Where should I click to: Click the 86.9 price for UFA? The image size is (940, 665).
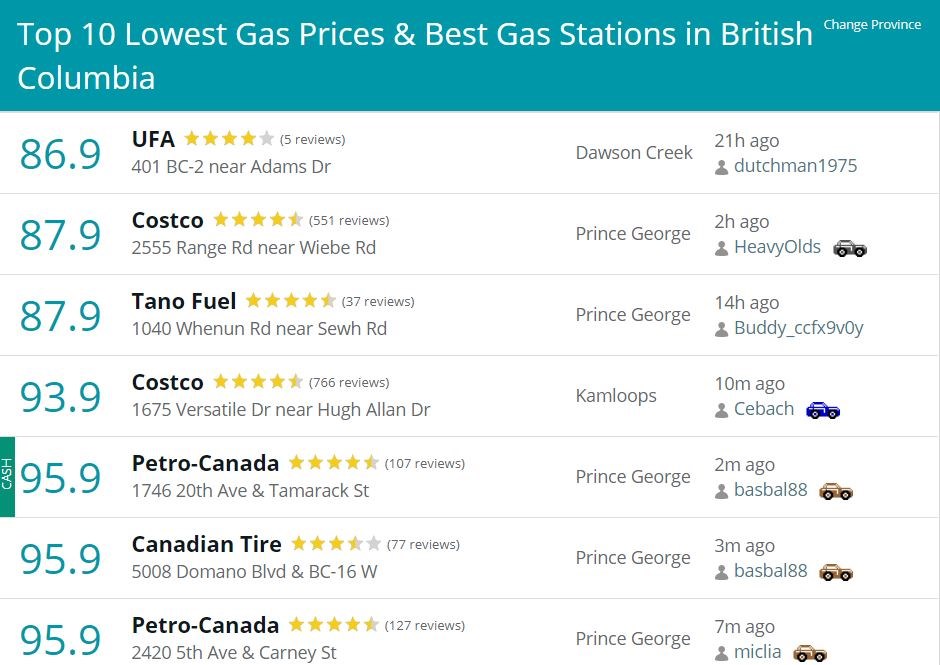coord(61,154)
